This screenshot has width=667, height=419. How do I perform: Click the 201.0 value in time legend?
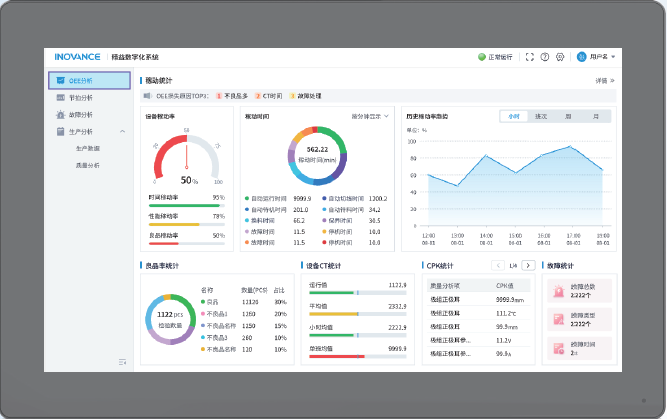tap(300, 210)
